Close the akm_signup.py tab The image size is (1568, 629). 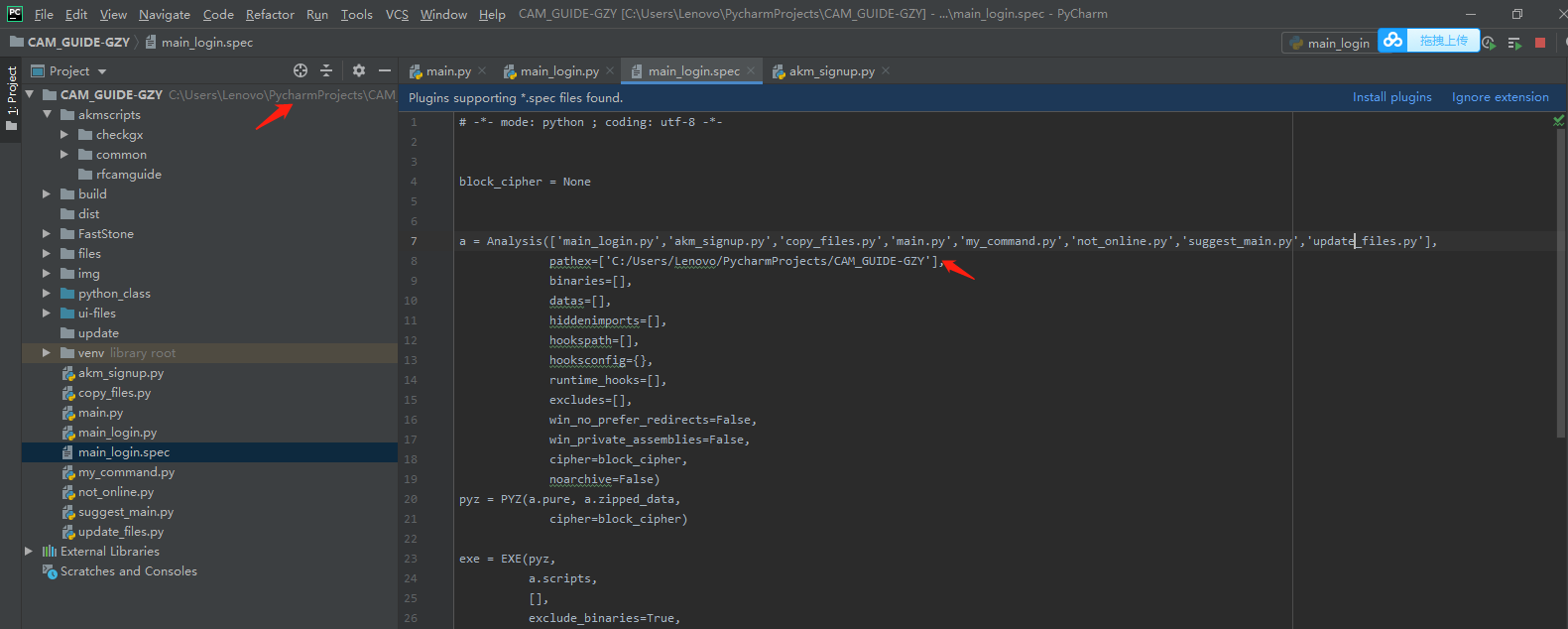[886, 70]
